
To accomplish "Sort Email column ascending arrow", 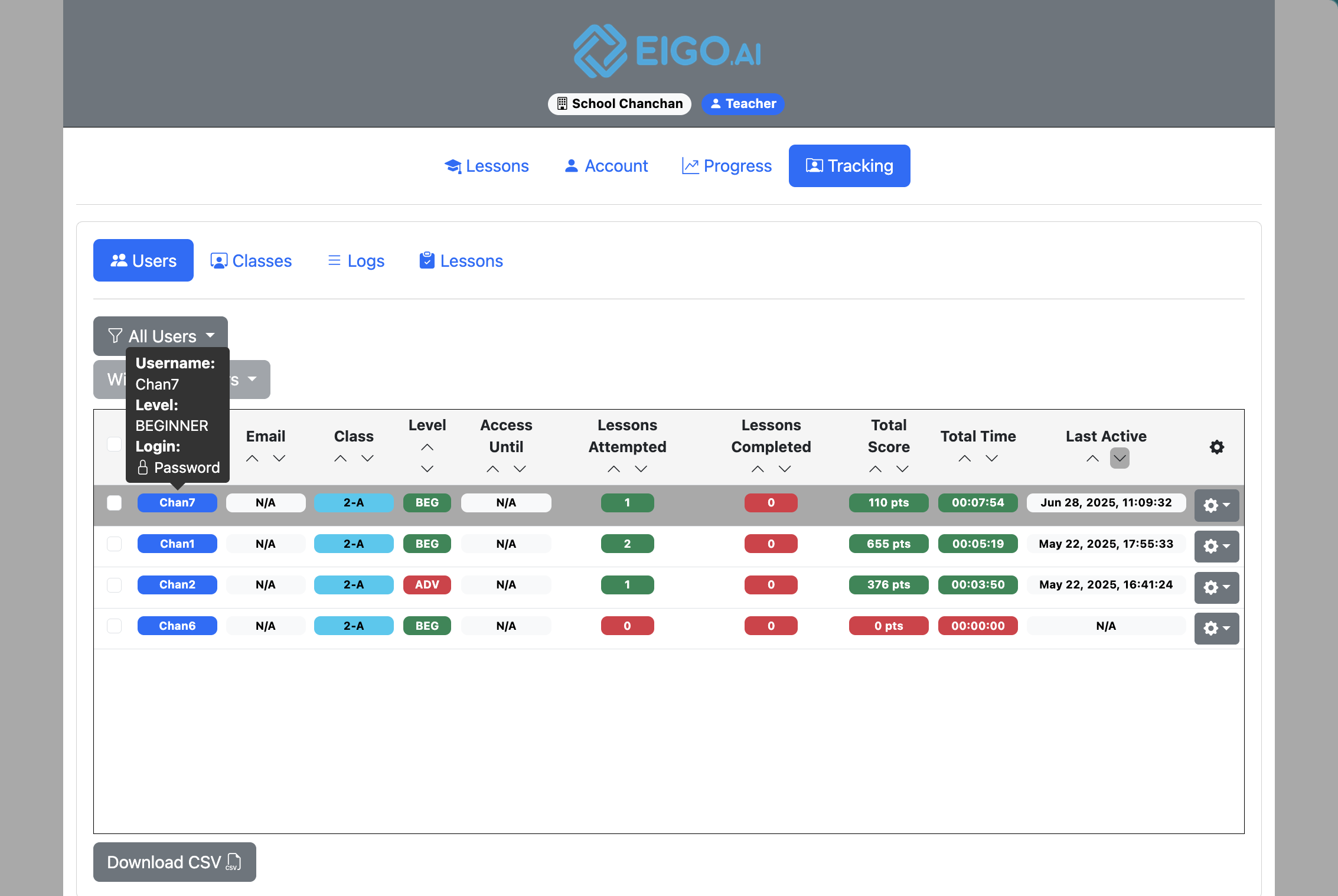I will [x=252, y=458].
